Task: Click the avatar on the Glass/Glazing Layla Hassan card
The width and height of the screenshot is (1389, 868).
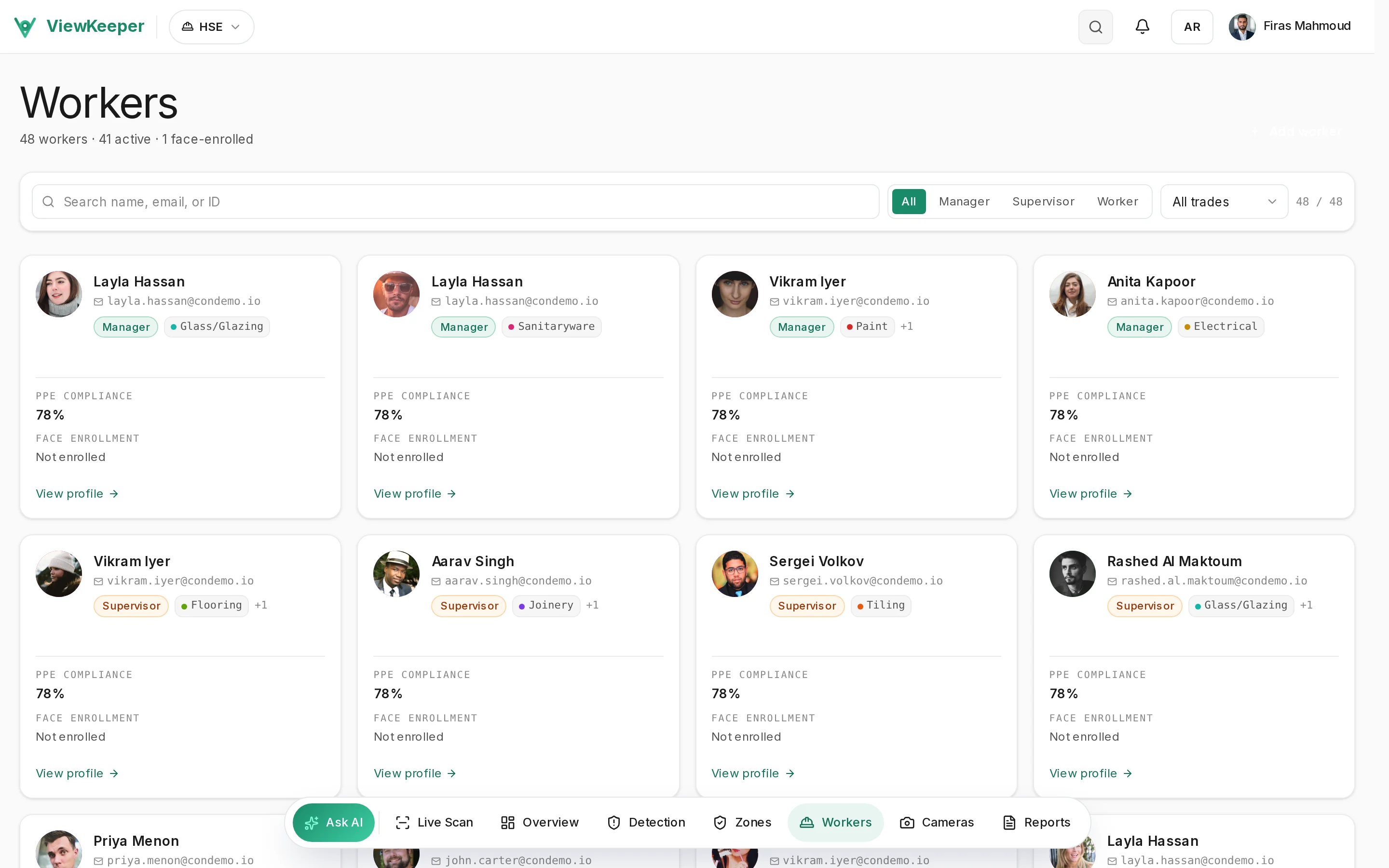Action: [x=58, y=294]
